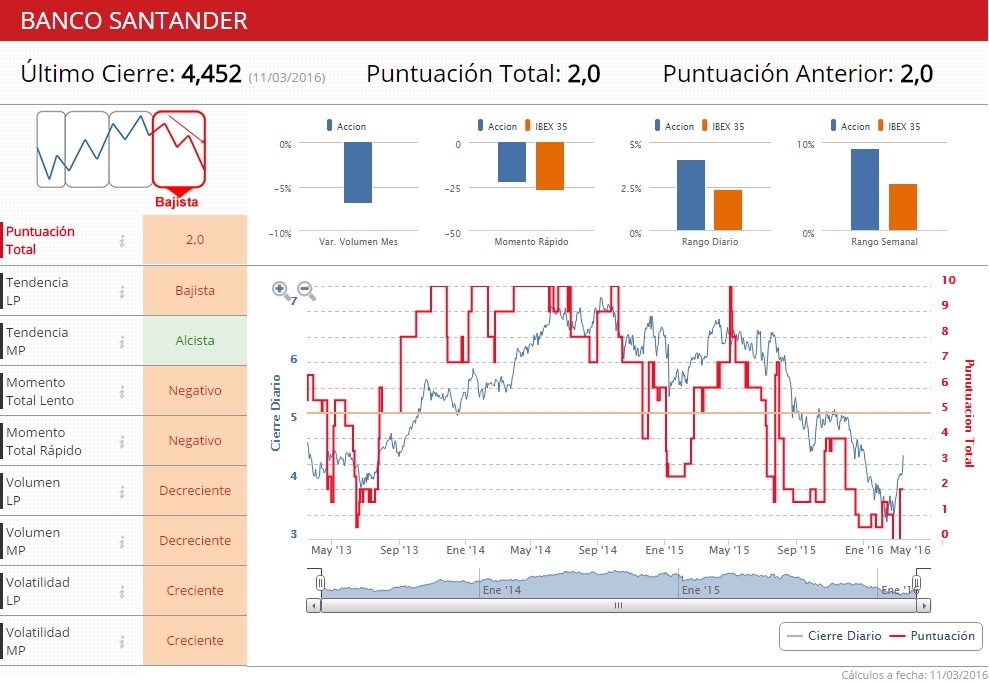Toggle Puntuación series in chart legend
Image resolution: width=989 pixels, height=682 pixels.
tap(932, 636)
